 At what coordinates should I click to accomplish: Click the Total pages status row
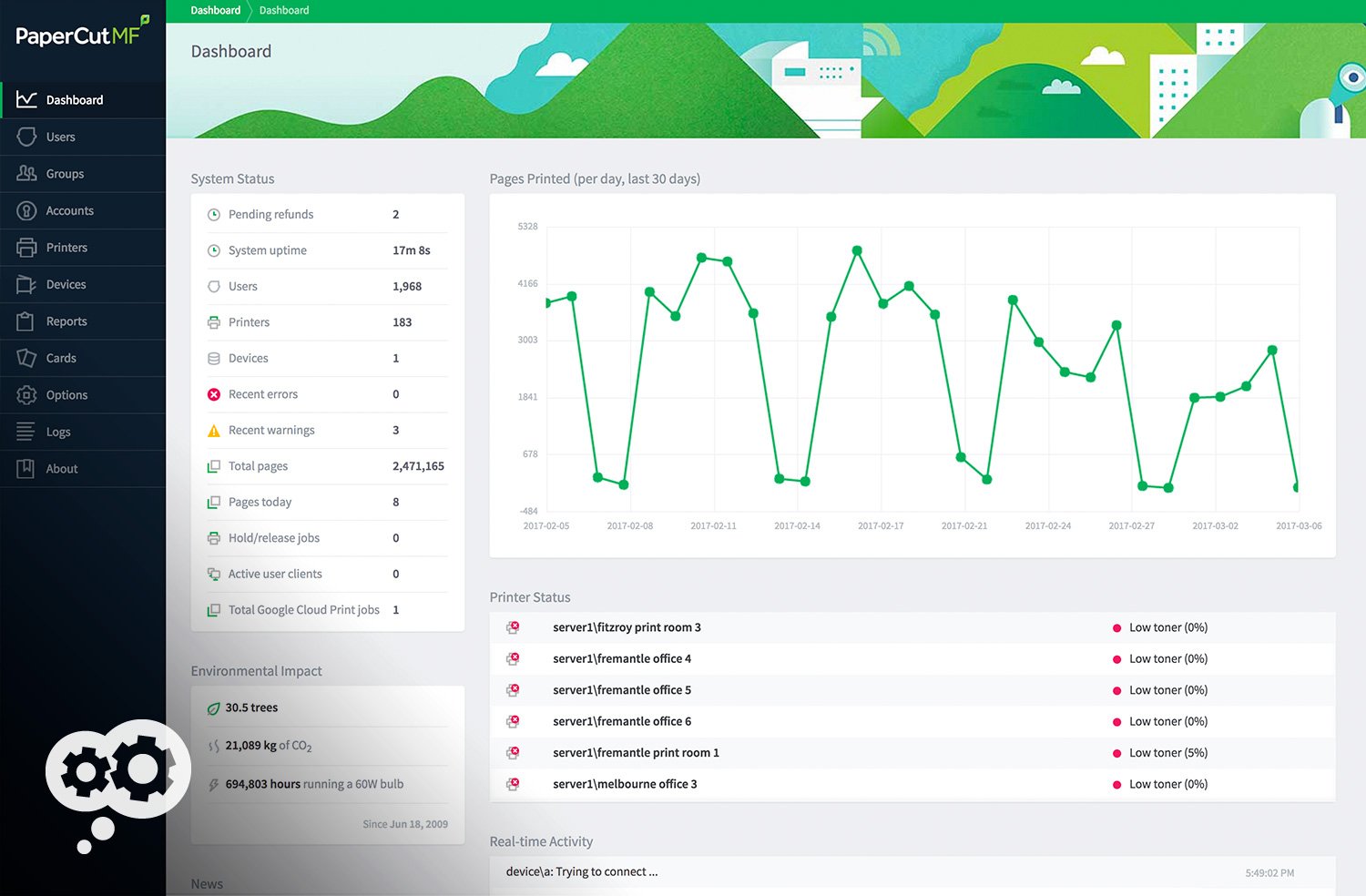pyautogui.click(x=258, y=466)
